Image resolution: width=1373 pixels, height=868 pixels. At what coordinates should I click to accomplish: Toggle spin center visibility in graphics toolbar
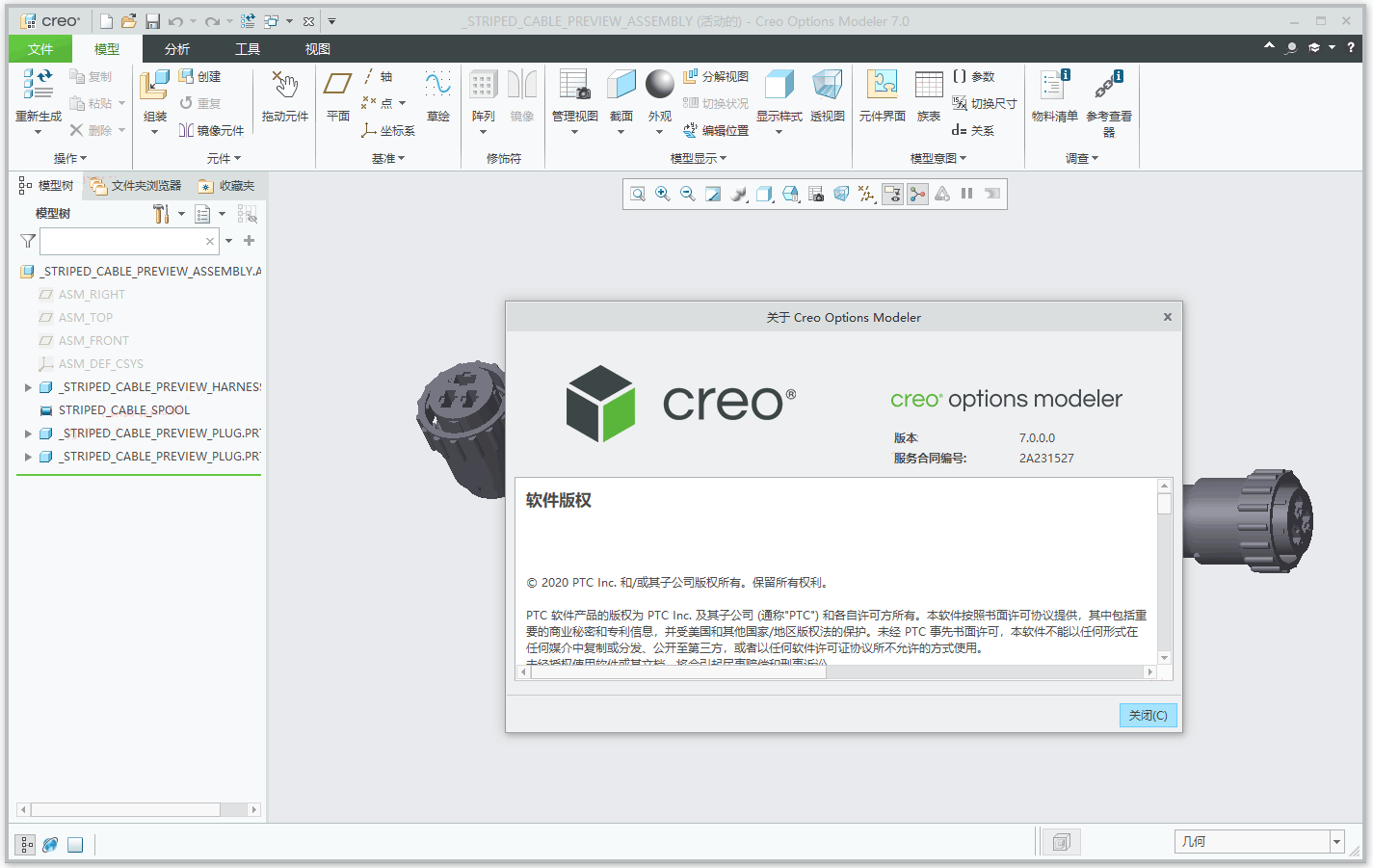coord(917,194)
